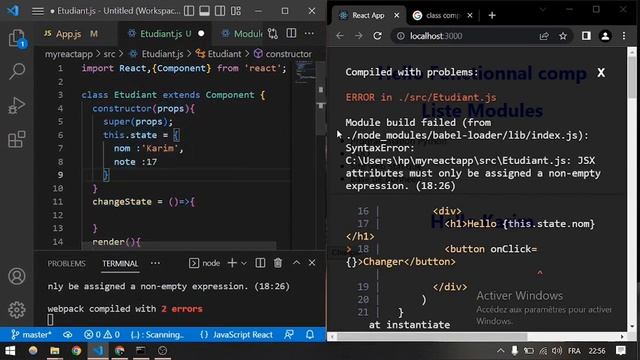Select Etudiant.js in the breadcrumb
This screenshot has height=360, width=640.
tap(162, 54)
